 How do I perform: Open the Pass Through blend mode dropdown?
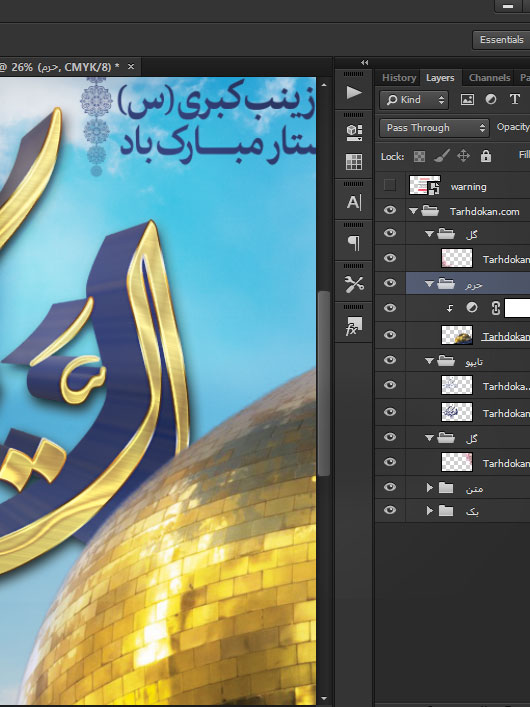pos(434,128)
